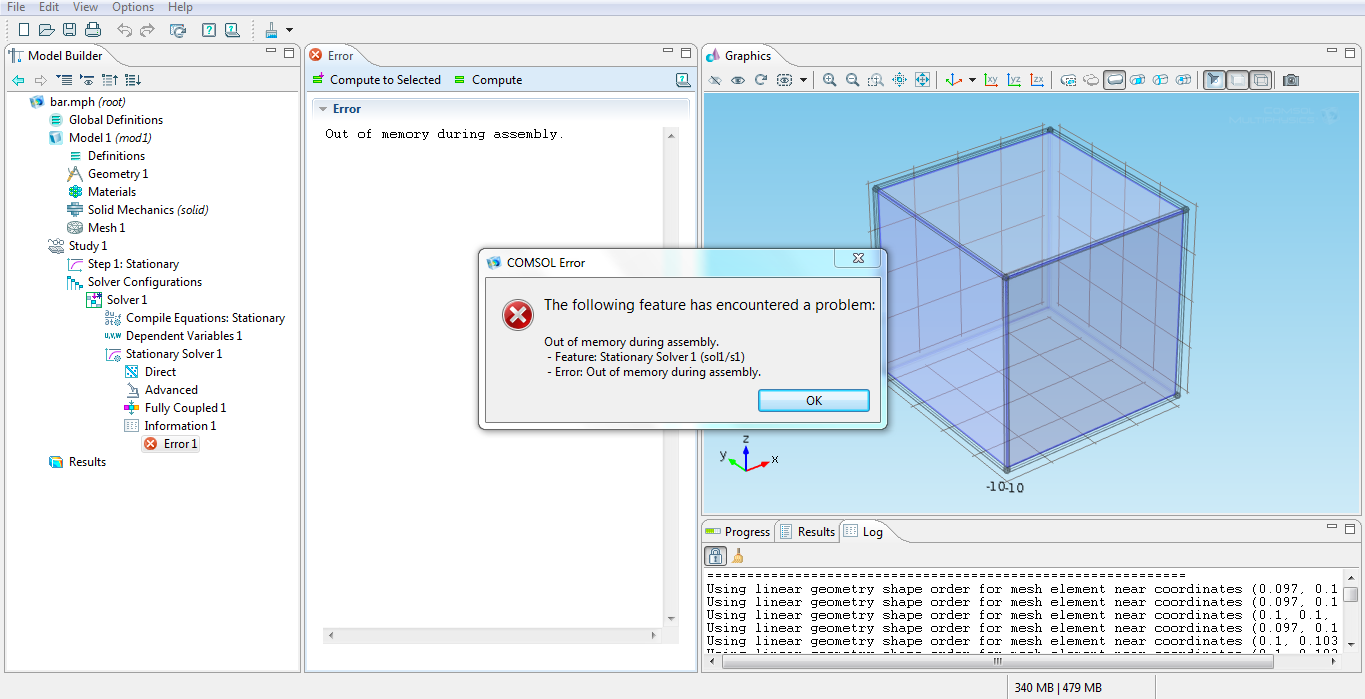
Task: Go to the default 3D view
Action: (x=954, y=80)
